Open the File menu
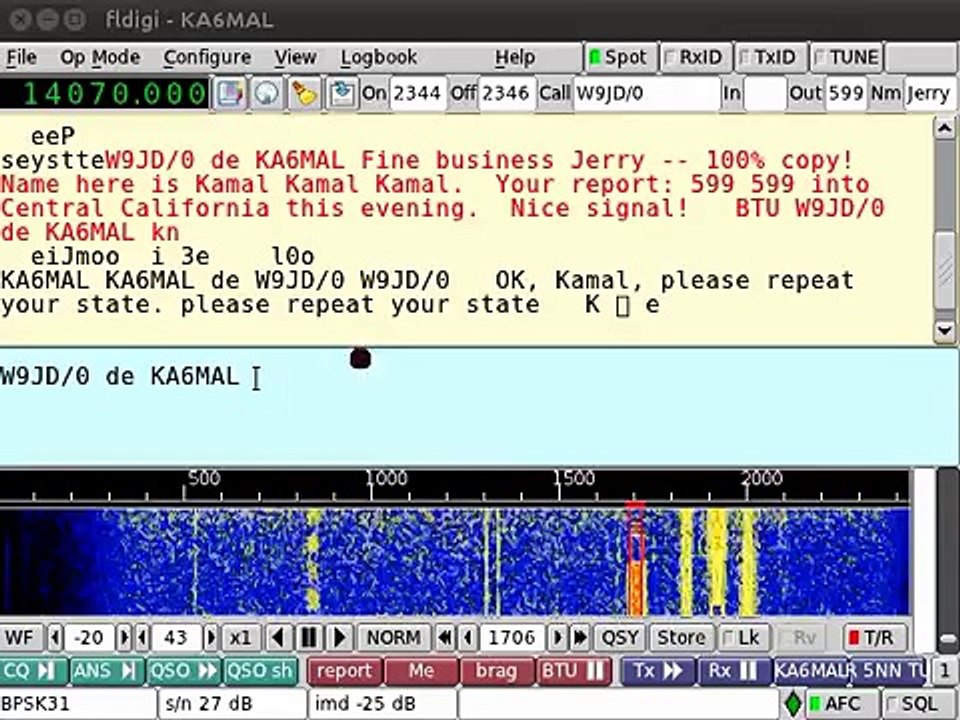The image size is (960, 720). (x=21, y=58)
